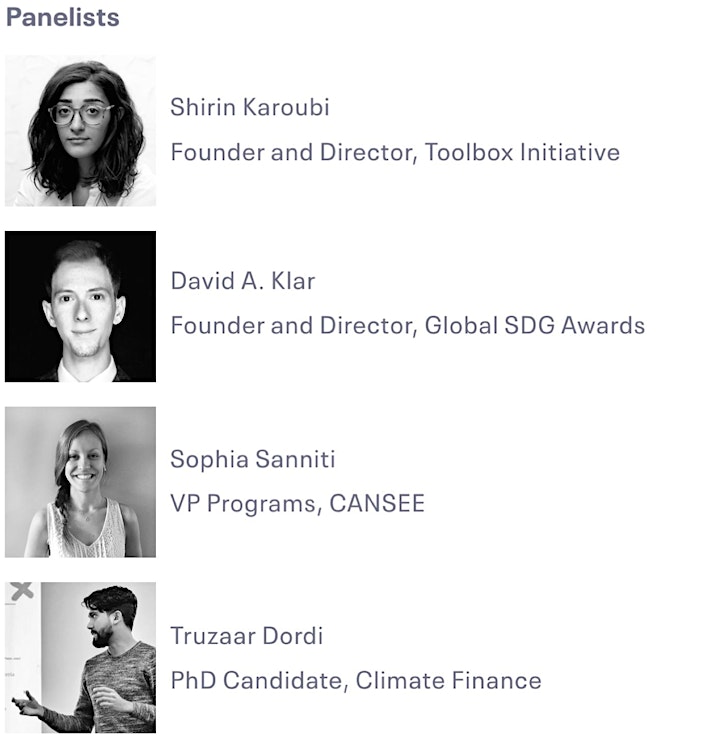The height and width of the screenshot is (737, 720).
Task: Click 'PhD Candidate, Climate Finance' text
Action: (356, 681)
